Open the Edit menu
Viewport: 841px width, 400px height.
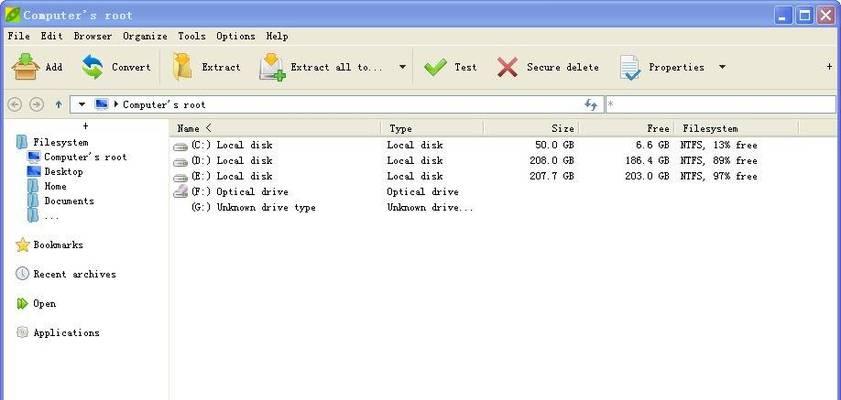click(51, 36)
